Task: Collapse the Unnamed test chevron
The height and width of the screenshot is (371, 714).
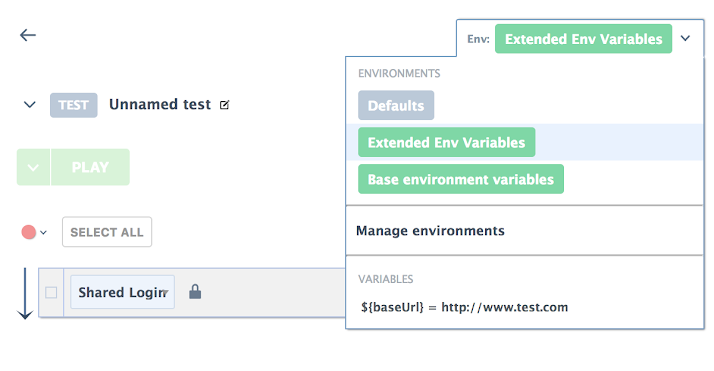Action: [x=30, y=105]
